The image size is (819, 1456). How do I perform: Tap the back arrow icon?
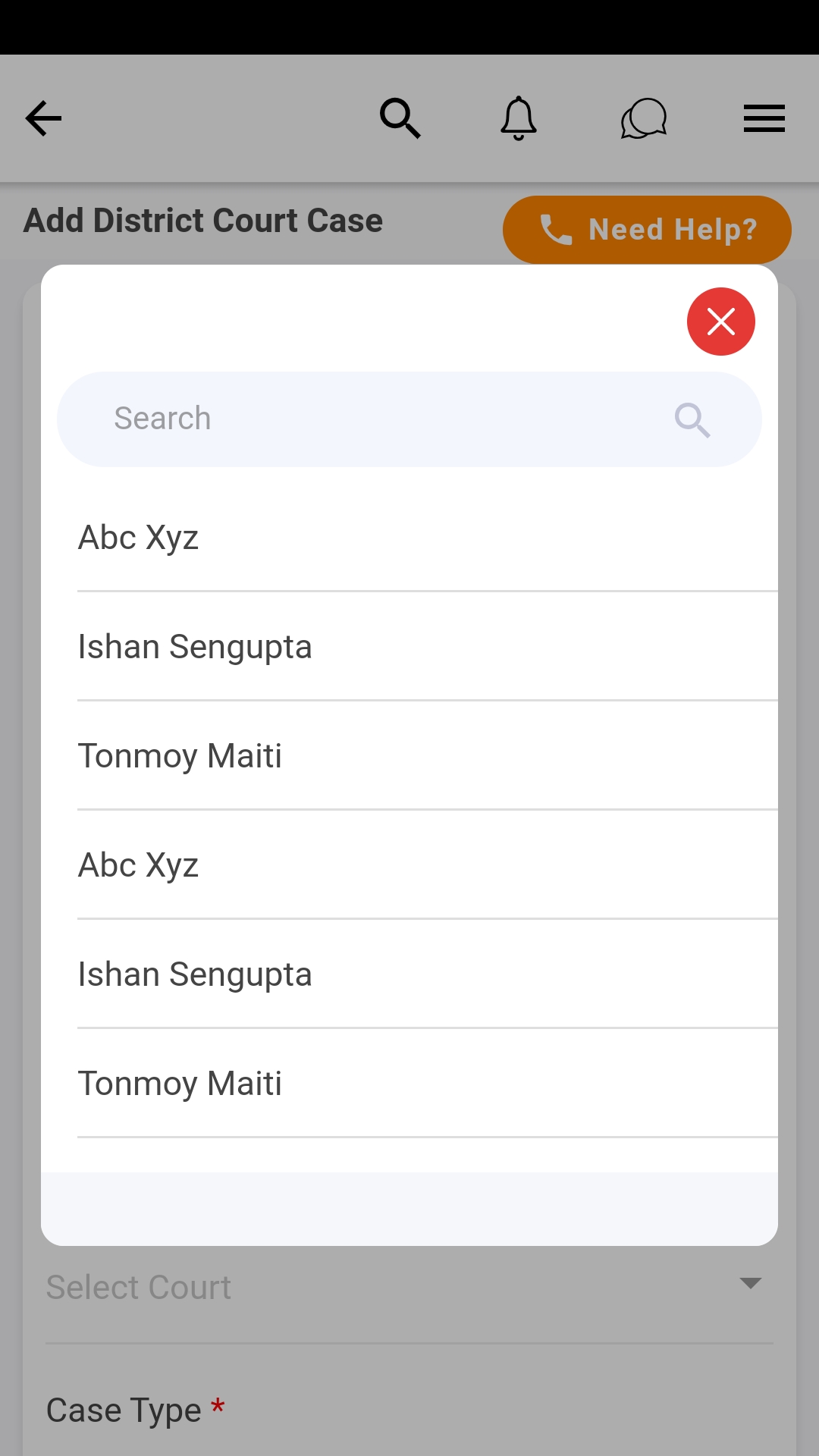[43, 118]
